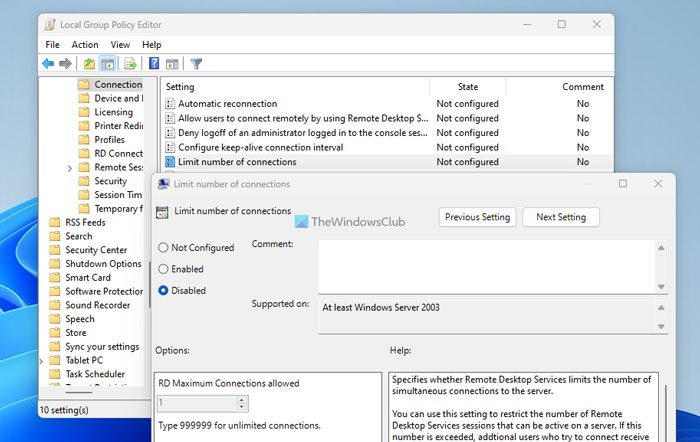Screen dimensions: 700x442
Task: Open the Help toolbar icon
Action: pos(154,64)
